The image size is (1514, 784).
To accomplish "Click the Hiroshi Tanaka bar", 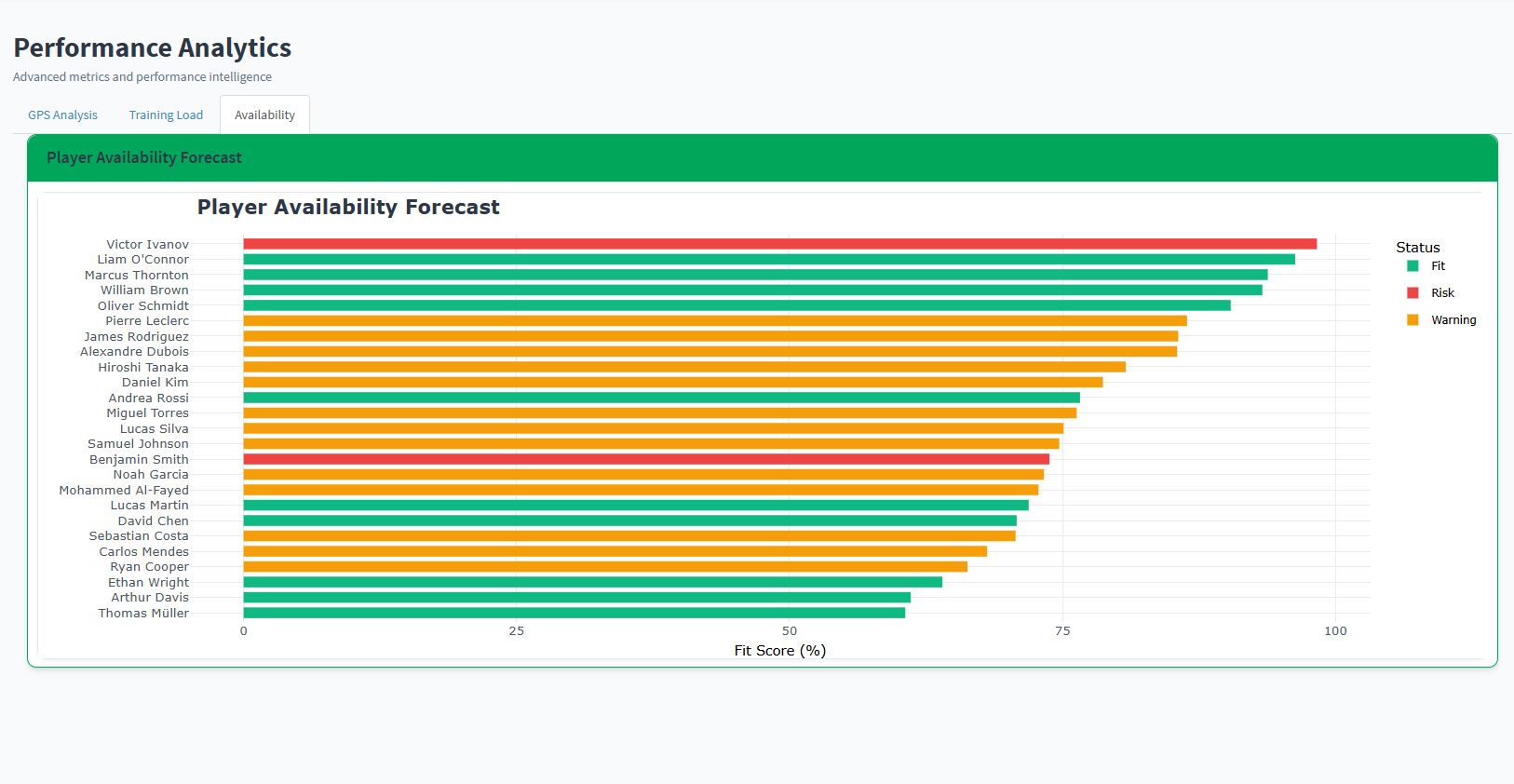I will [x=684, y=367].
